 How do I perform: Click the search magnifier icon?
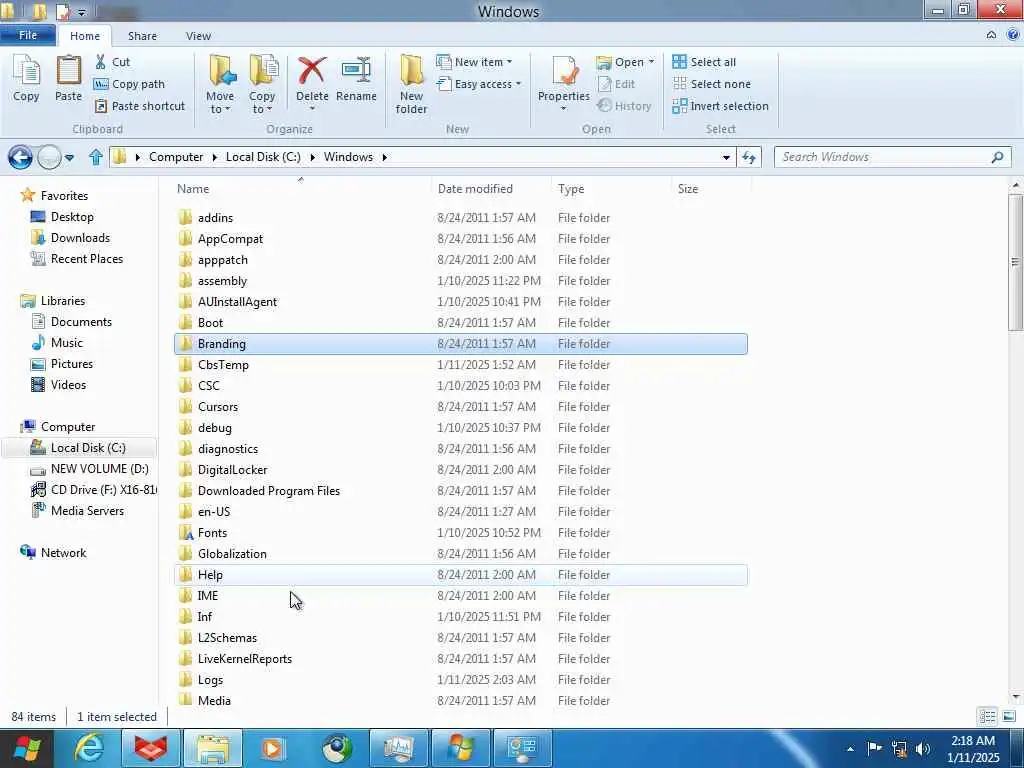pyautogui.click(x=997, y=157)
